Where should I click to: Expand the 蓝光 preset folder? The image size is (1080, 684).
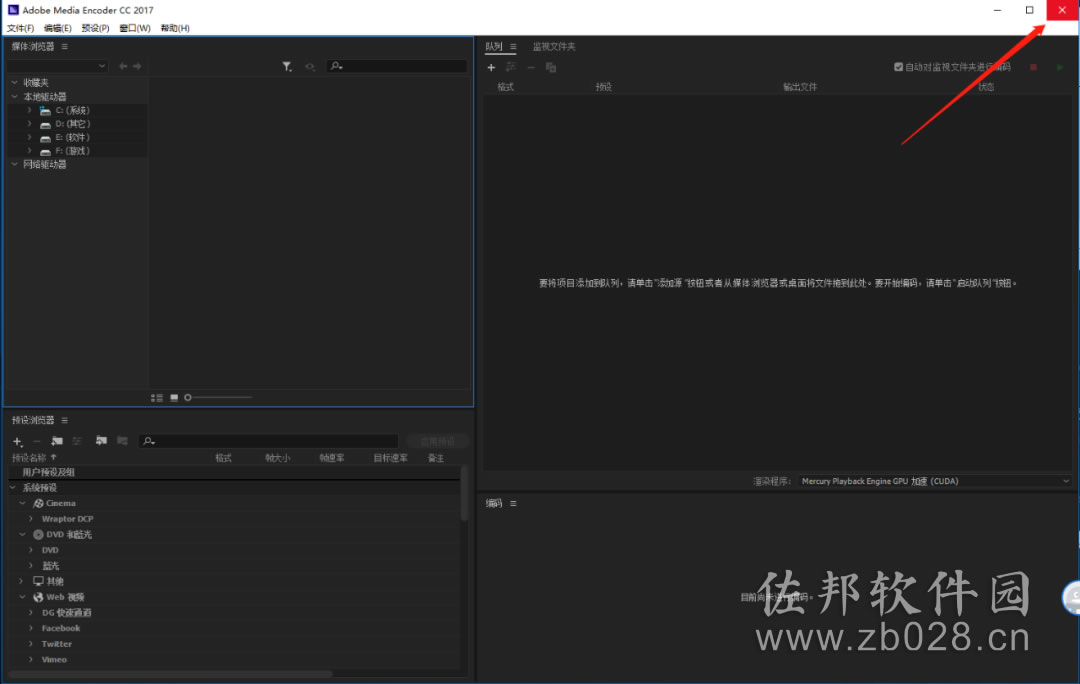31,566
